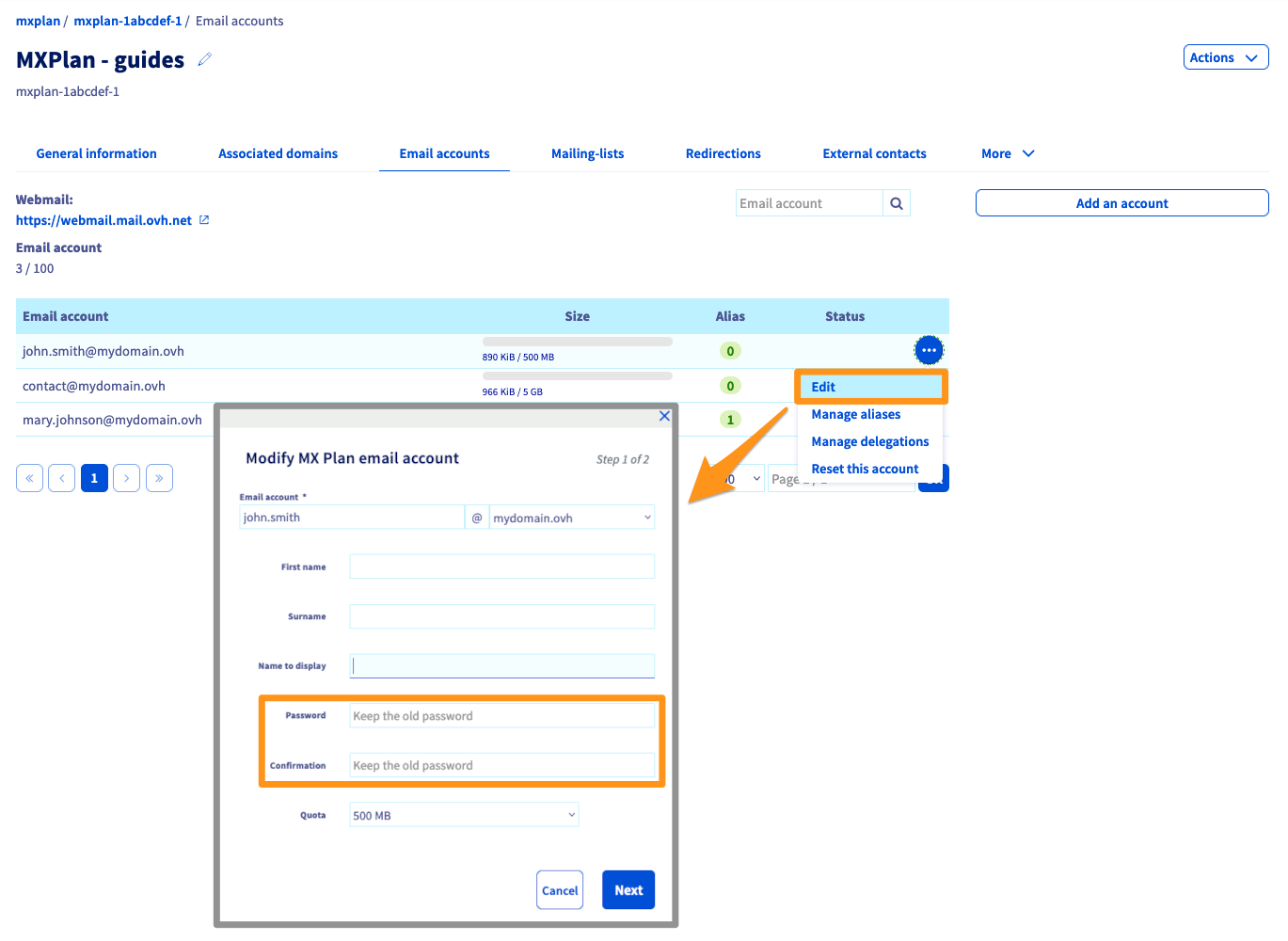Viewport: 1288px width, 941px height.
Task: Open the three-dot menu for john.smith account
Action: [x=929, y=350]
